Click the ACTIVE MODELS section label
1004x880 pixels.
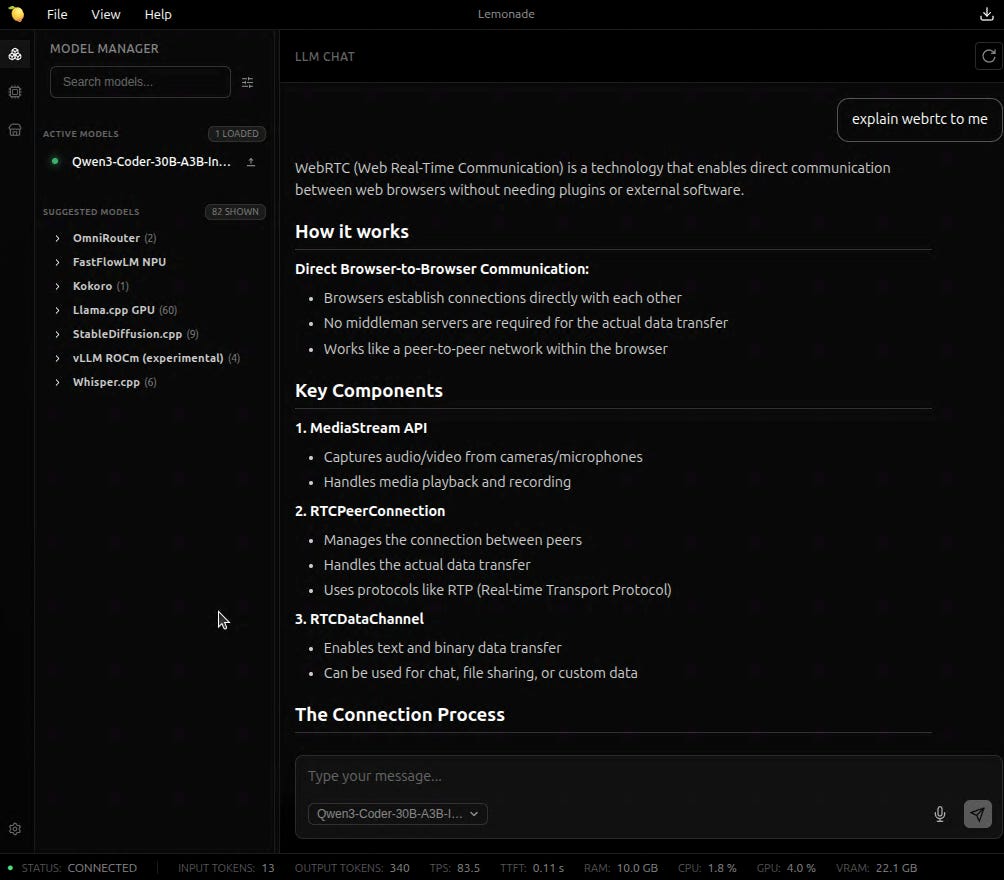click(x=81, y=134)
